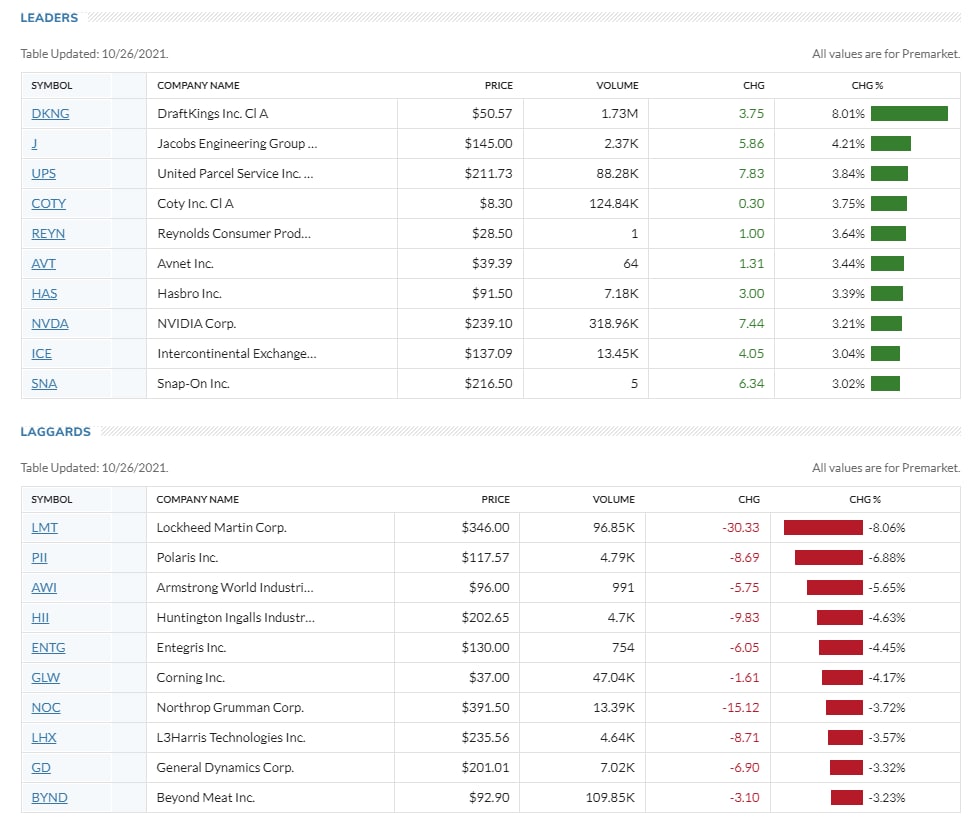Select the LAGGARDS section heading

[x=55, y=431]
